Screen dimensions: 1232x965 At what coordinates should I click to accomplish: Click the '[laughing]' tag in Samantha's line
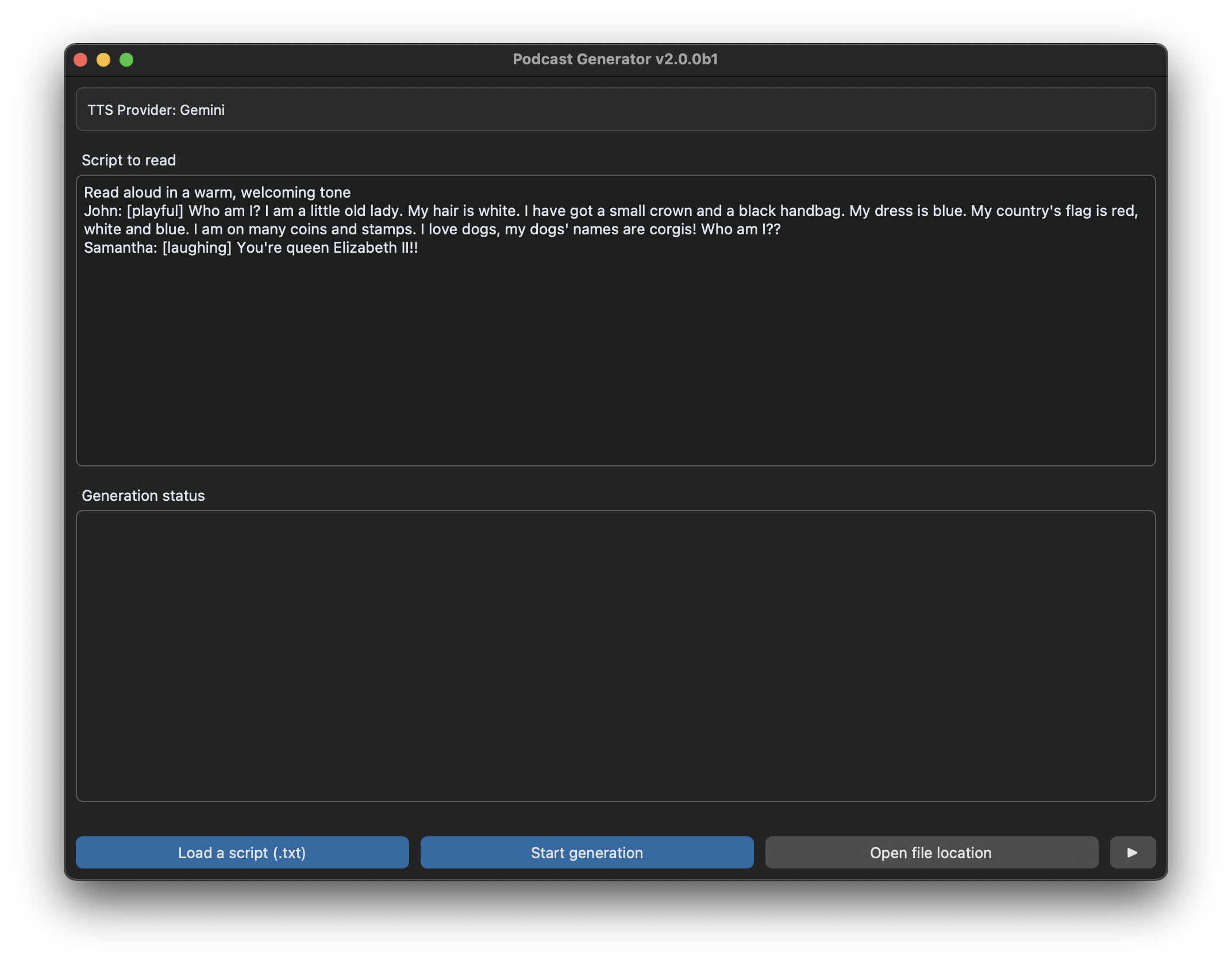(195, 248)
